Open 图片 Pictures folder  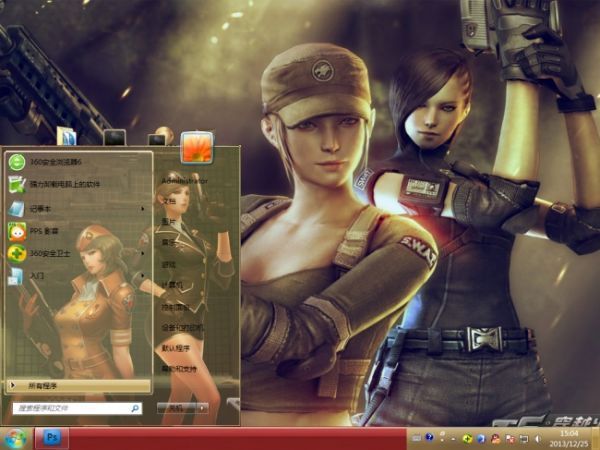coord(169,222)
